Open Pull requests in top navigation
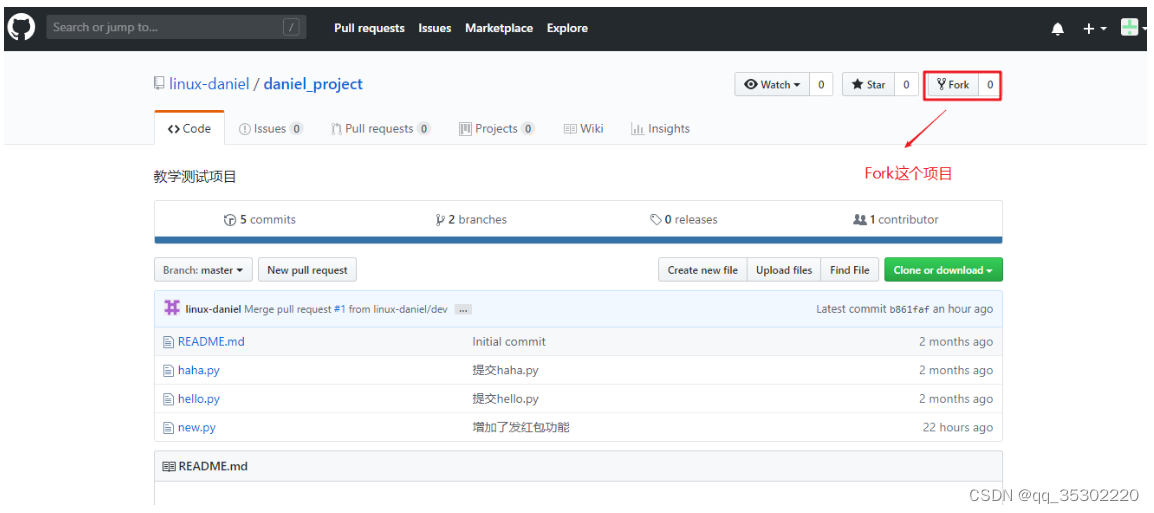 pyautogui.click(x=369, y=28)
